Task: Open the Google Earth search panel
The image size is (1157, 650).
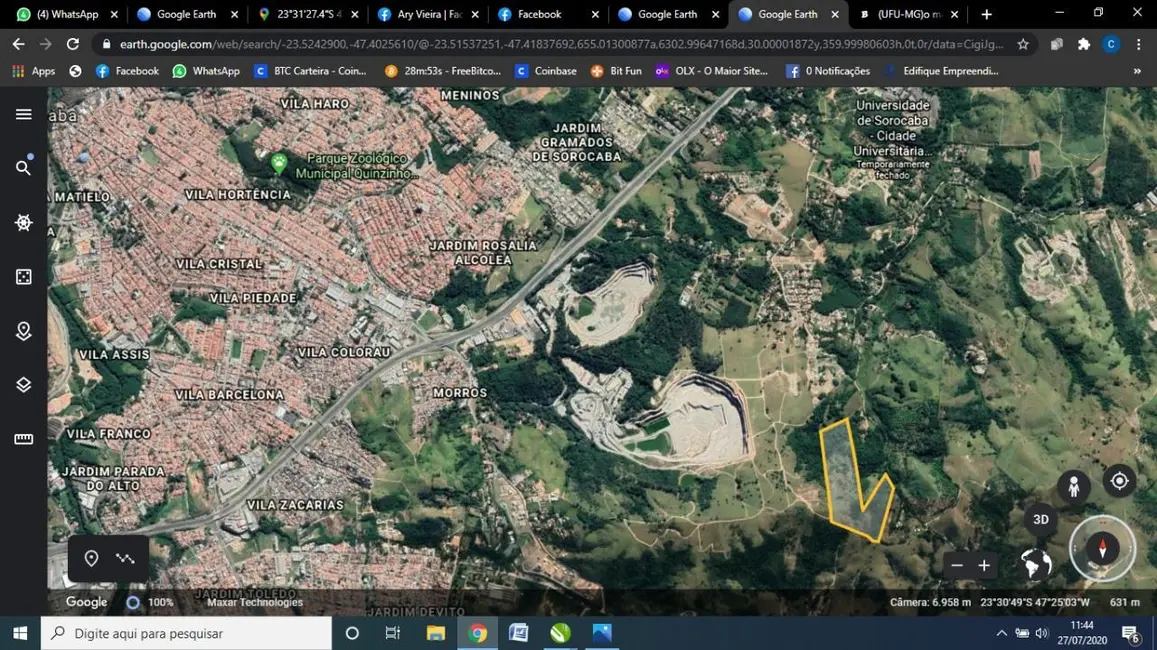Action: [24, 167]
